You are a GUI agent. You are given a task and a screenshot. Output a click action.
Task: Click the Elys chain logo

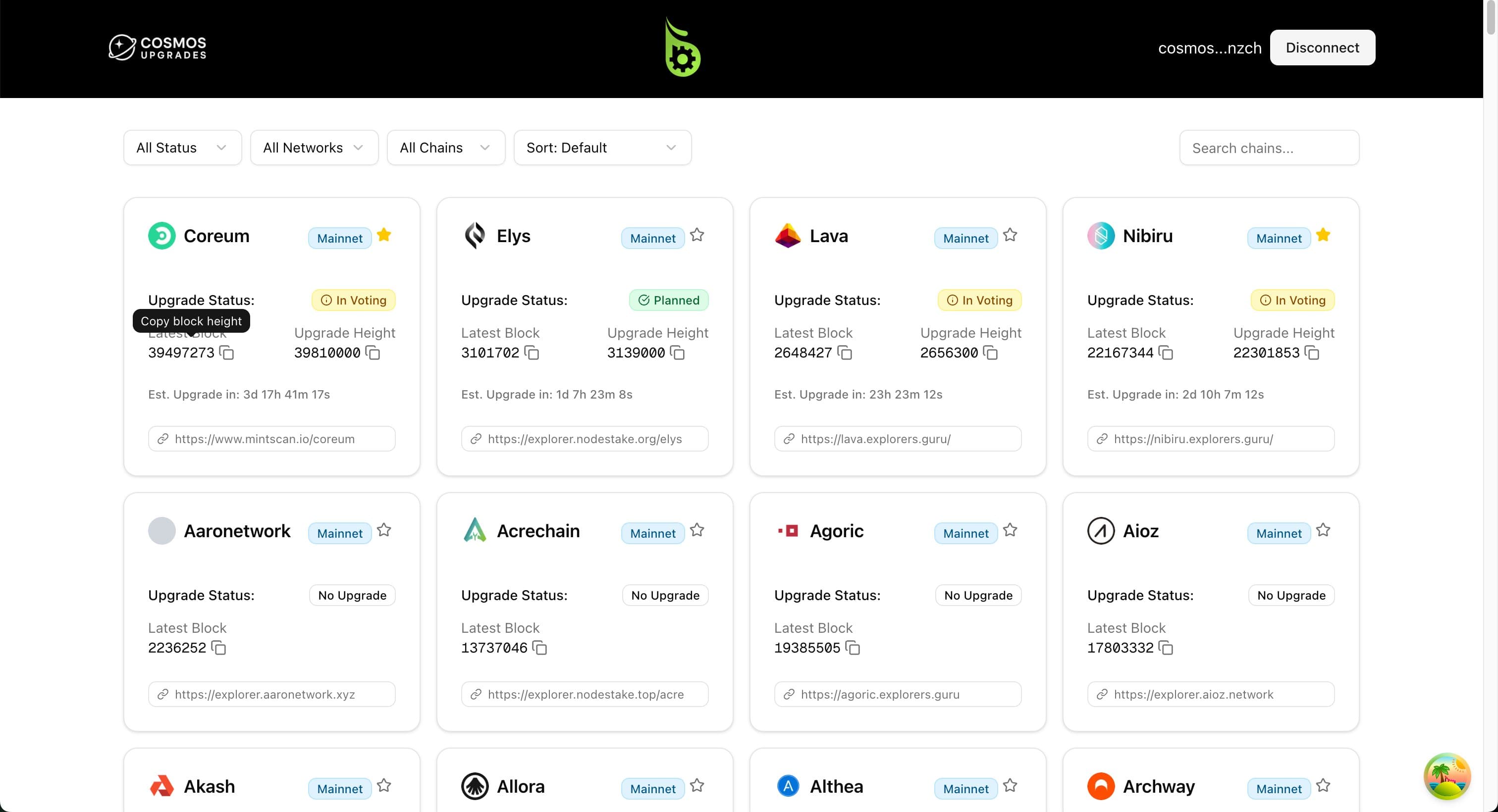click(x=475, y=236)
